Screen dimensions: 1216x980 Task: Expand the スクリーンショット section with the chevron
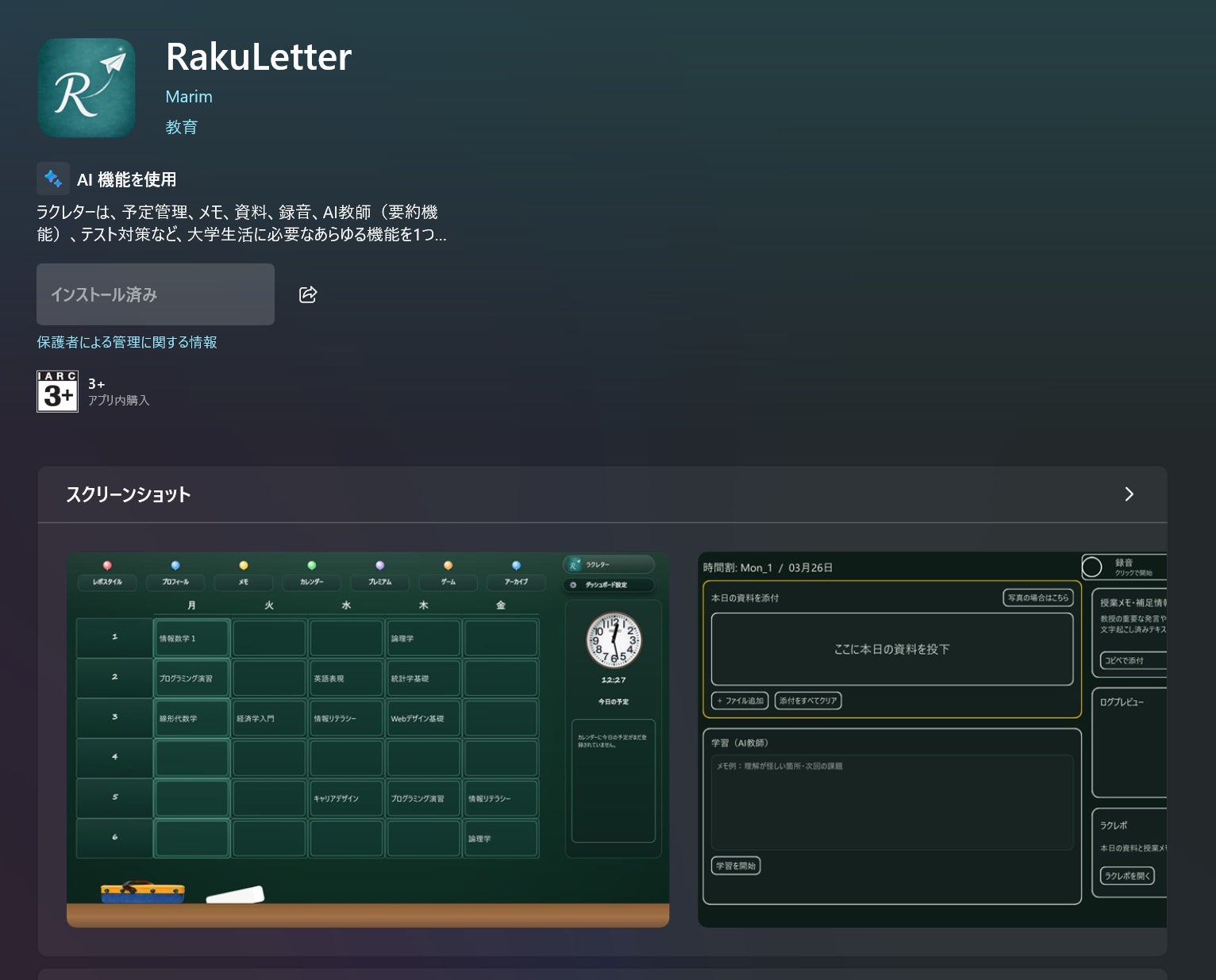[x=1129, y=494]
